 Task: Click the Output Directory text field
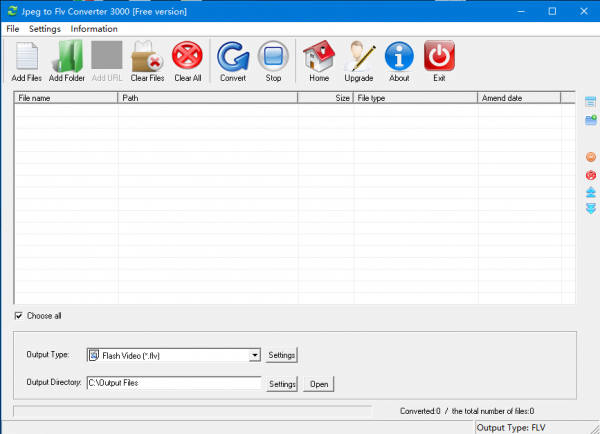(172, 383)
